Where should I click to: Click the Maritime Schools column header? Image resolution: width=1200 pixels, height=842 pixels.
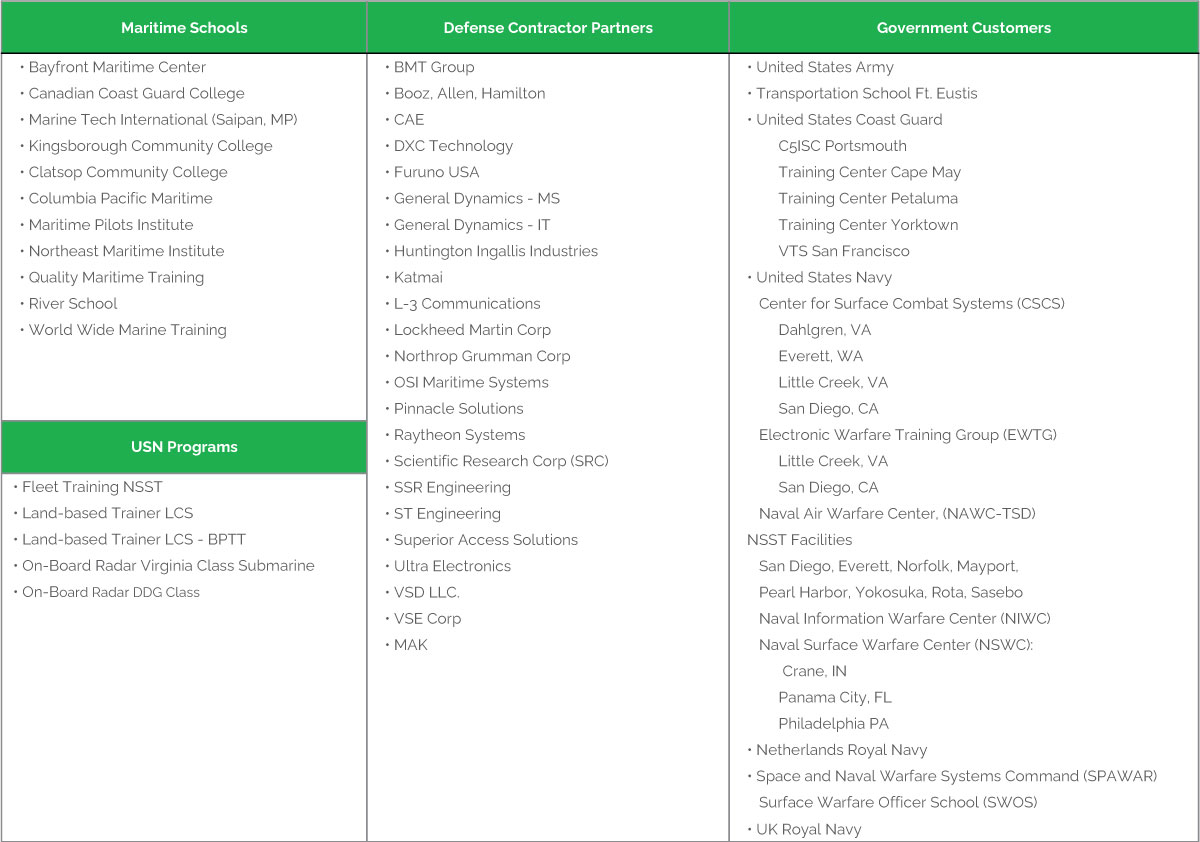tap(184, 28)
